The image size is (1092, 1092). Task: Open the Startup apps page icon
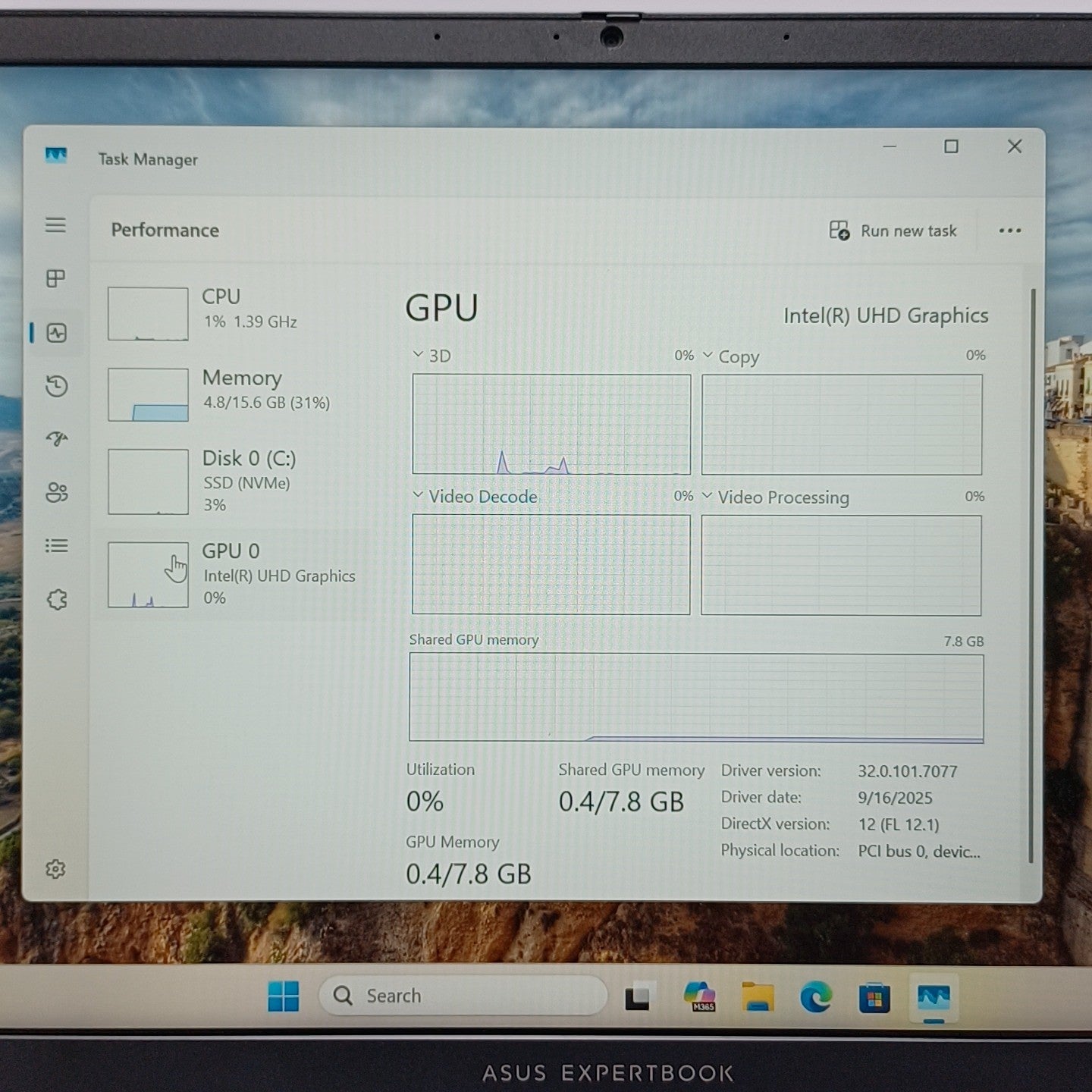[x=57, y=438]
